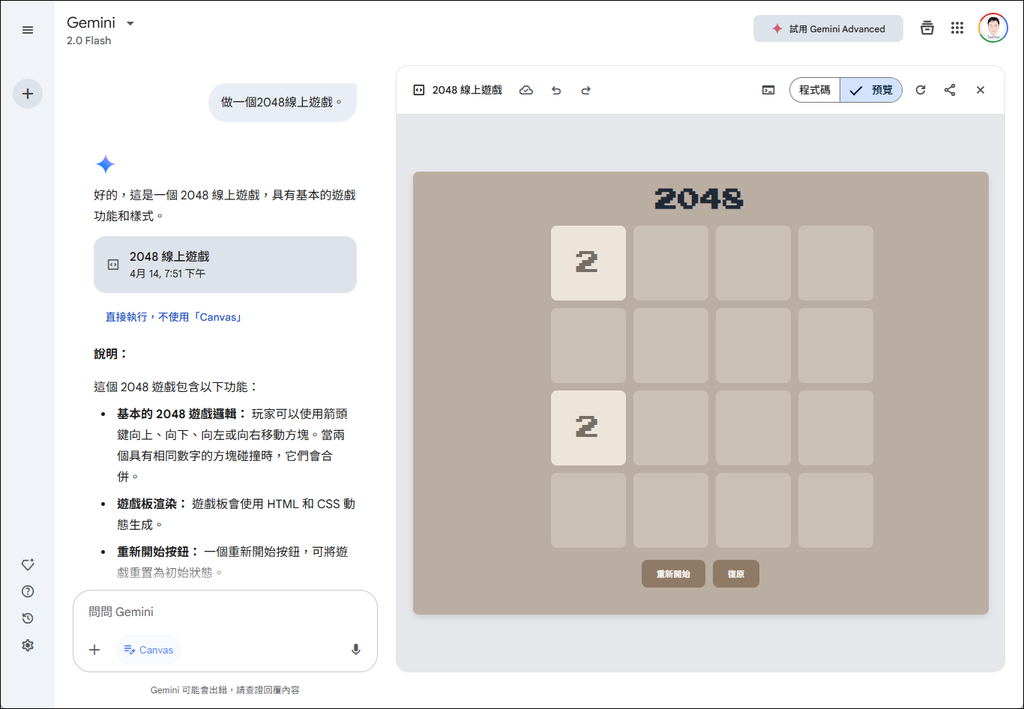Open the Google apps grid
The width and height of the screenshot is (1024, 709).
957,28
